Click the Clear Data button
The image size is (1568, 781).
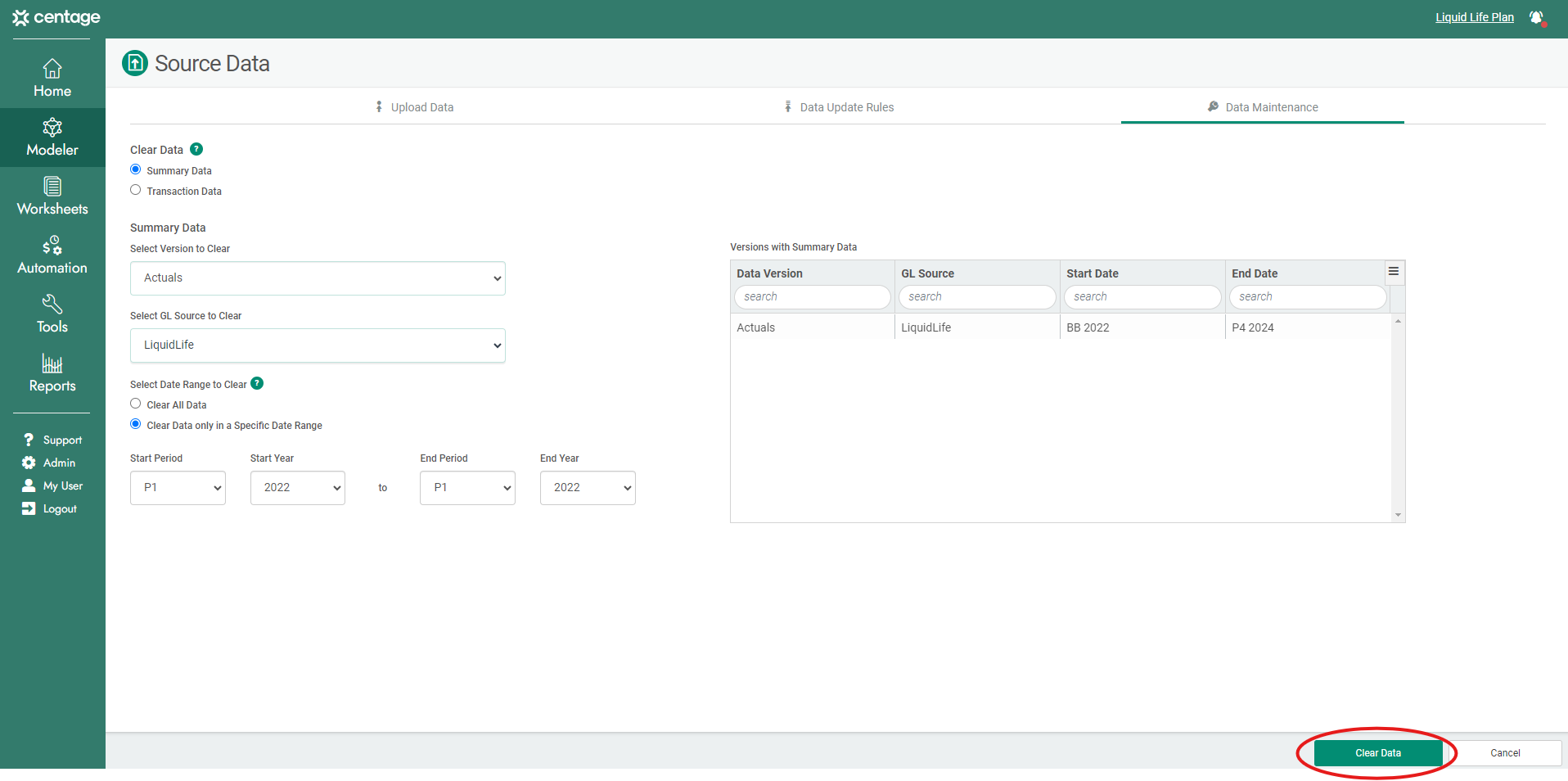(1378, 753)
